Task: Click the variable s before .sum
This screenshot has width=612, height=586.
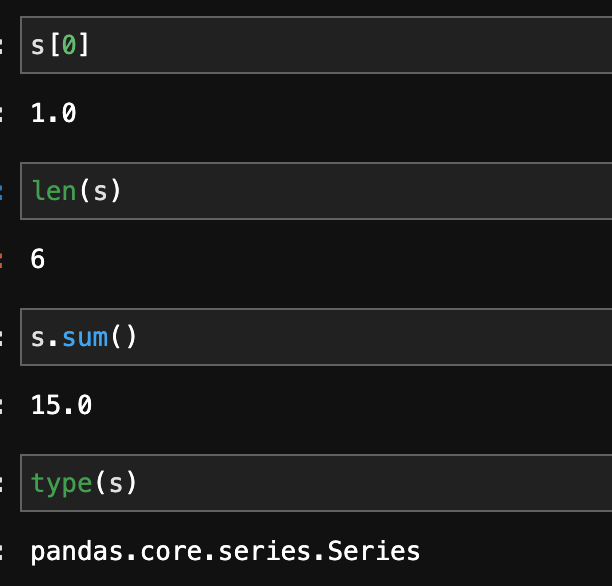Action: 38,337
